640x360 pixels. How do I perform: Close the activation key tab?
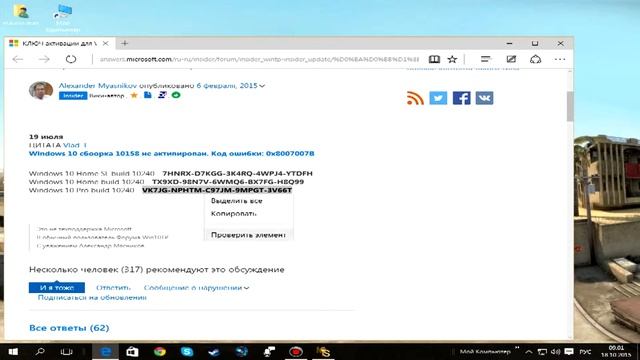click(105, 43)
